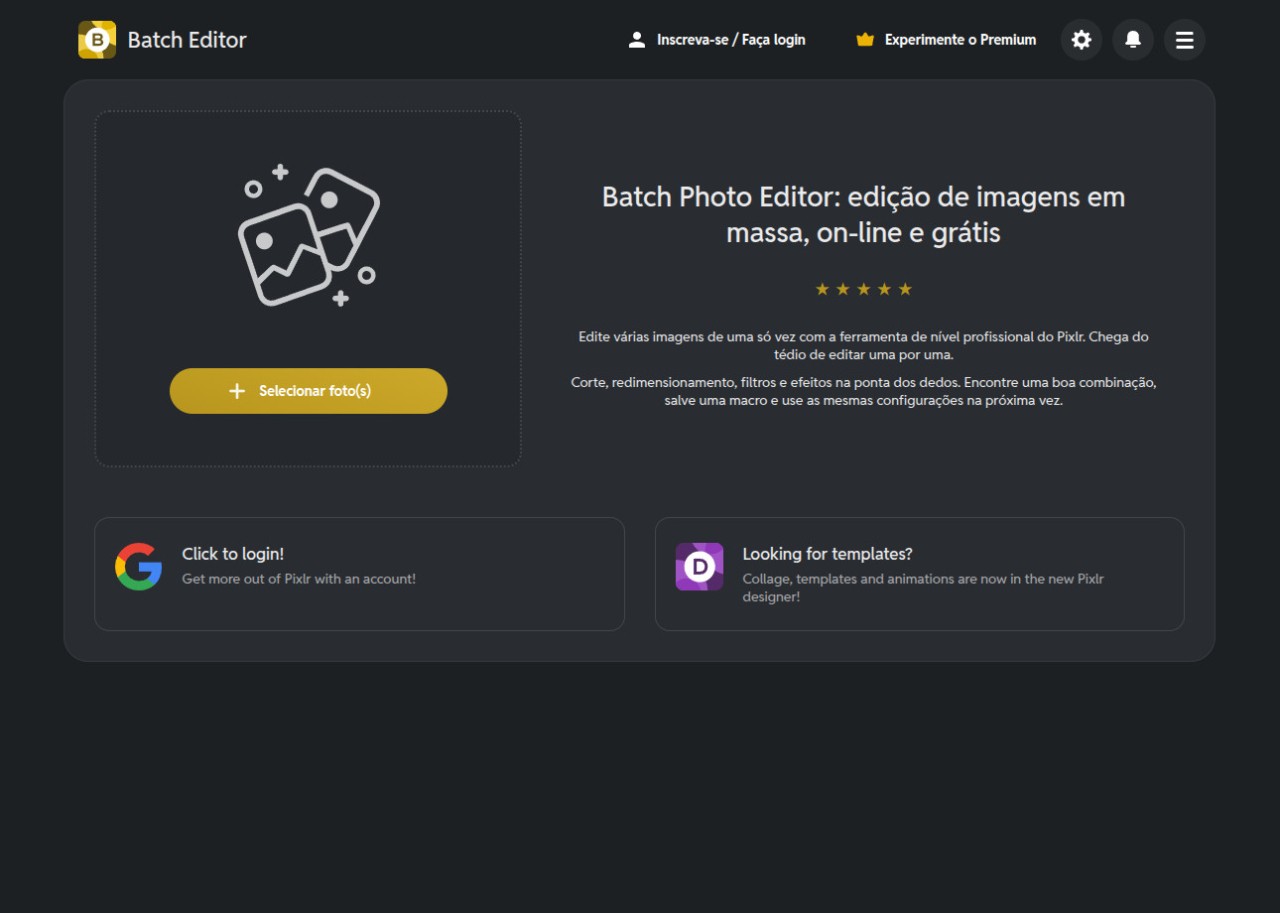The height and width of the screenshot is (913, 1280).
Task: Click the user profile icon
Action: click(636, 40)
